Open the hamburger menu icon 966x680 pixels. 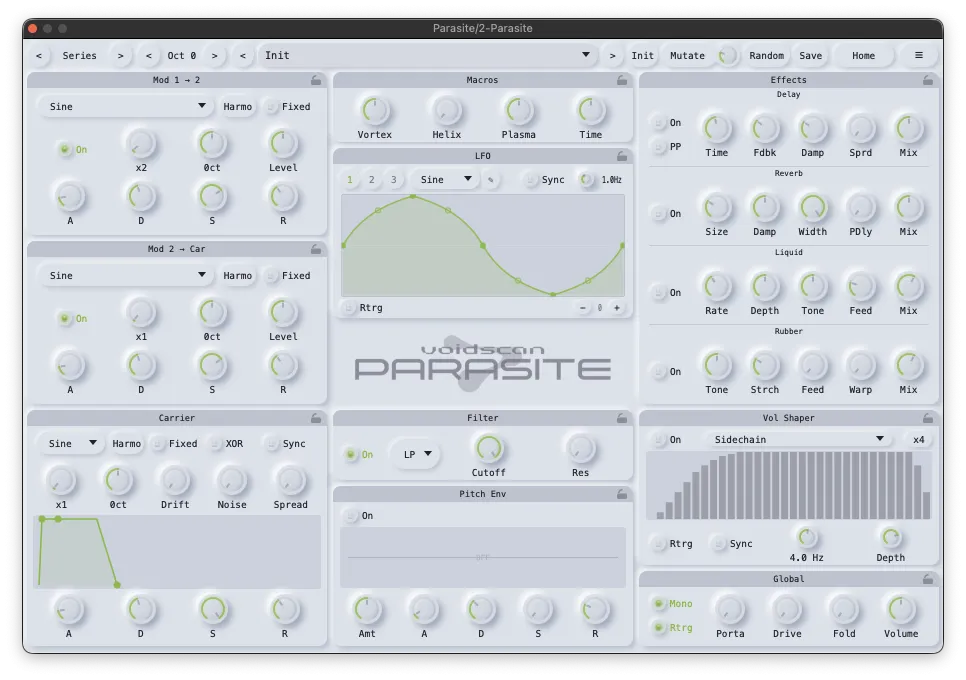[x=919, y=55]
